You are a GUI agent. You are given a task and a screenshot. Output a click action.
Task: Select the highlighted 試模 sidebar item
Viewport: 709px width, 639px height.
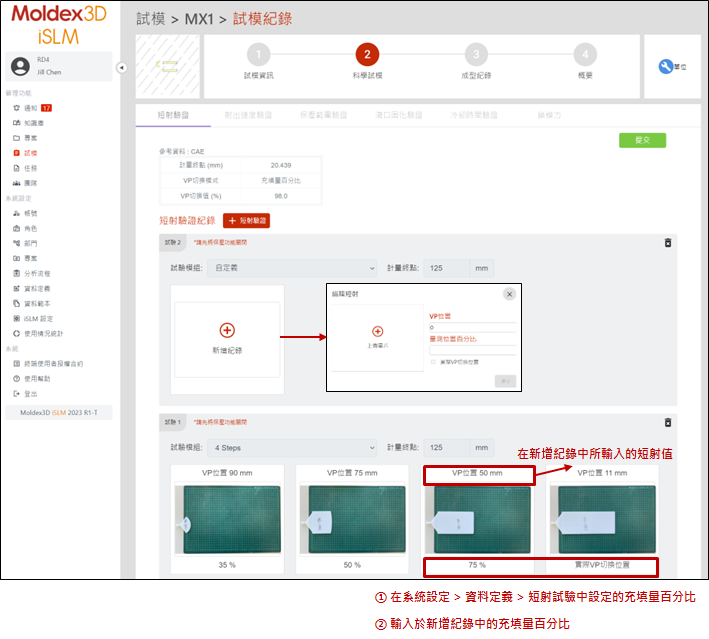click(x=25, y=153)
